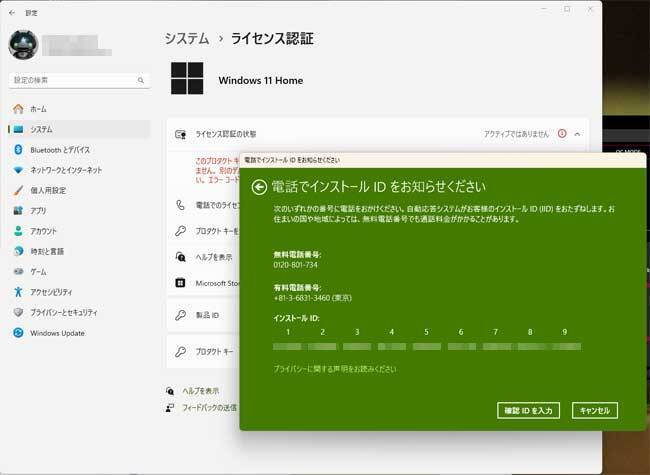The height and width of the screenshot is (475, 650).
Task: Click the 個人用設定 paintbrush icon
Action: (18, 190)
